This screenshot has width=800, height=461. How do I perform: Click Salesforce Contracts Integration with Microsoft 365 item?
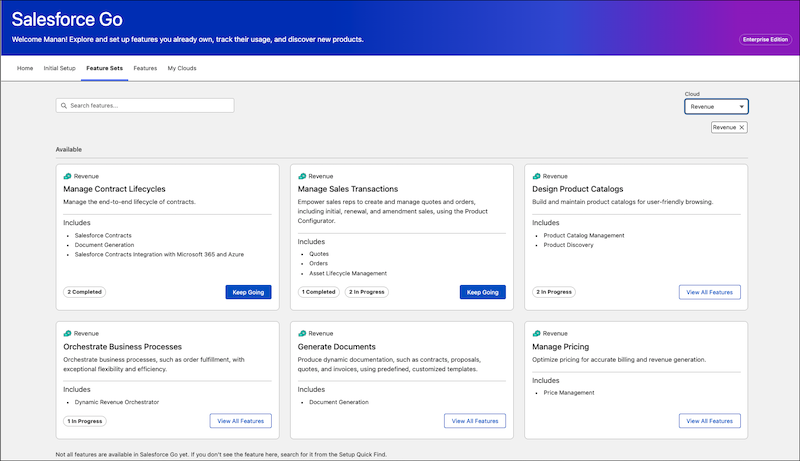tap(159, 254)
